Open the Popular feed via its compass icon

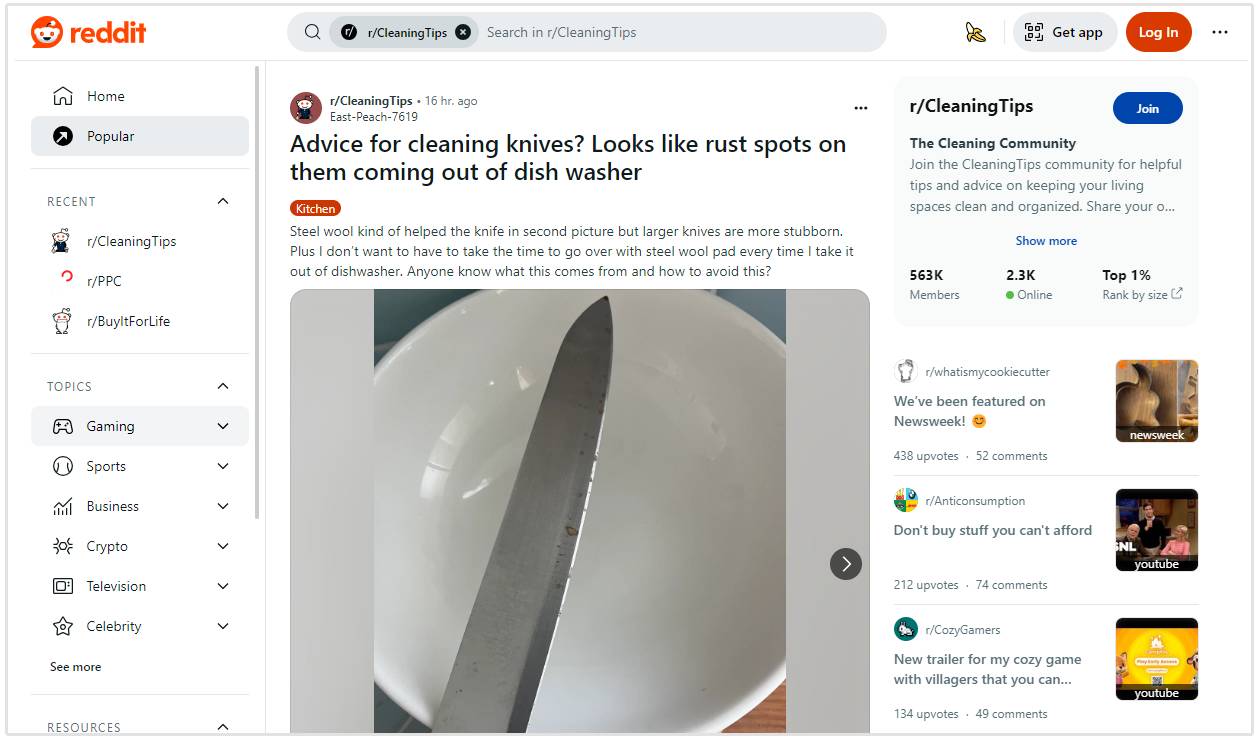pos(62,136)
